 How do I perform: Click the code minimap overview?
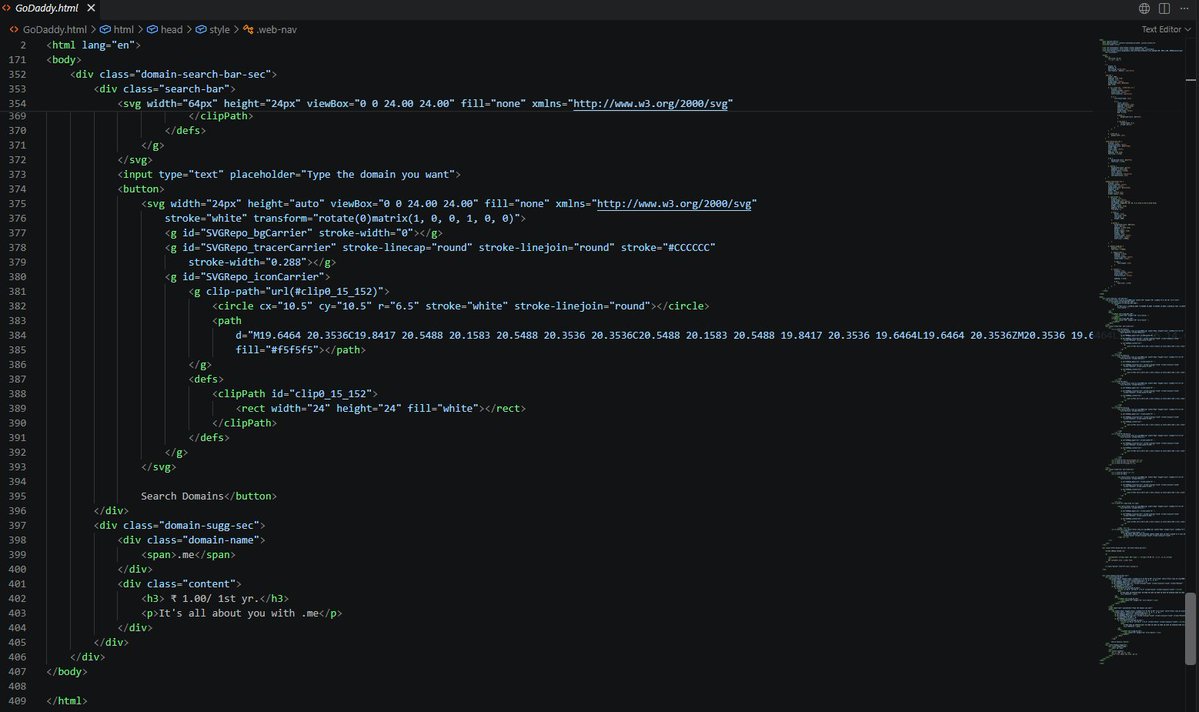coord(1142,352)
